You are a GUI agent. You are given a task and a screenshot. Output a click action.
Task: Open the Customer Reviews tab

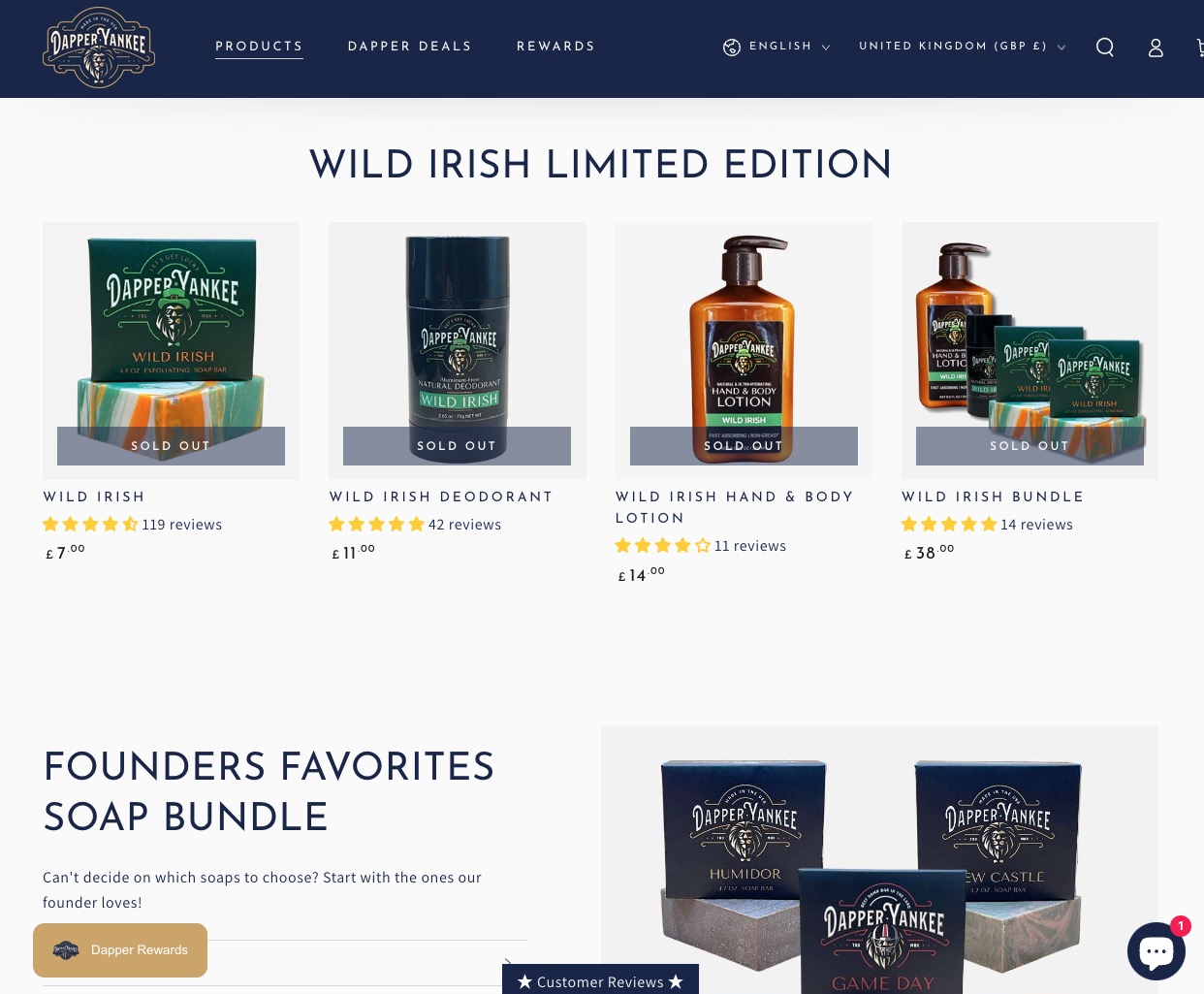[600, 979]
